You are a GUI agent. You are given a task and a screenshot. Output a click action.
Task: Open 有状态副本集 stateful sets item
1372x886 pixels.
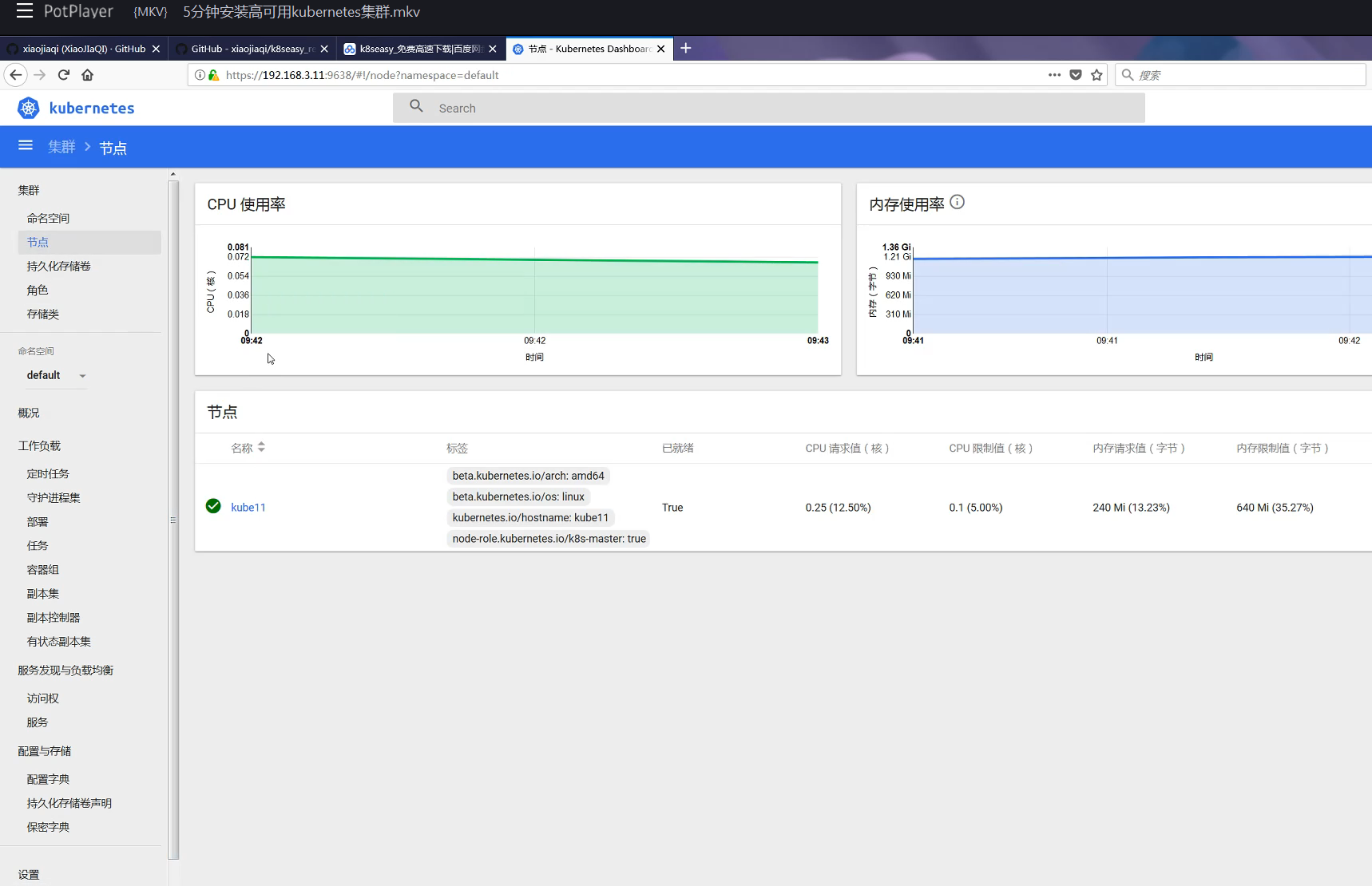pos(58,641)
